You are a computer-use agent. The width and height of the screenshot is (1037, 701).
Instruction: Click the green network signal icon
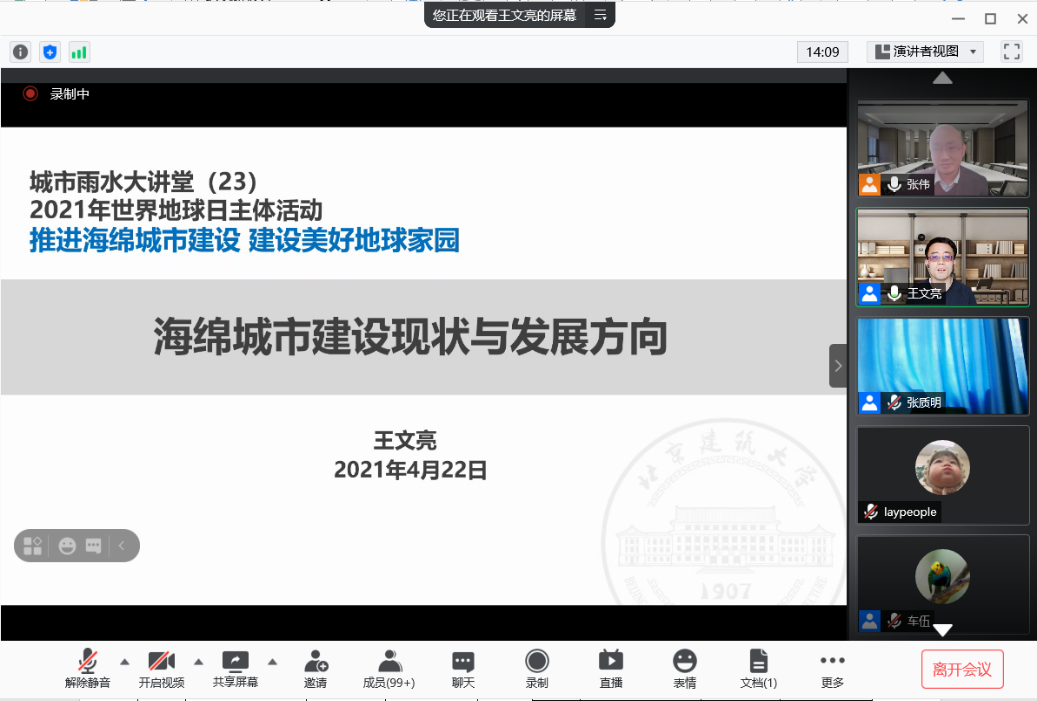[78, 52]
